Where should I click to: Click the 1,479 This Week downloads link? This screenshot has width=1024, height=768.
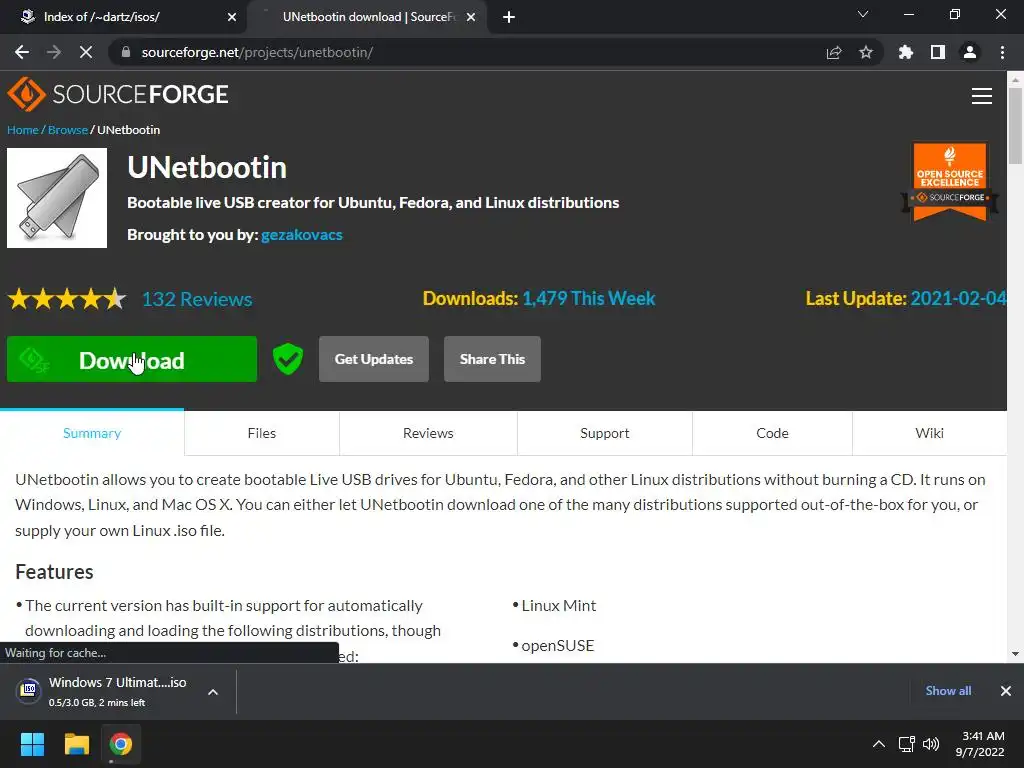tap(588, 298)
